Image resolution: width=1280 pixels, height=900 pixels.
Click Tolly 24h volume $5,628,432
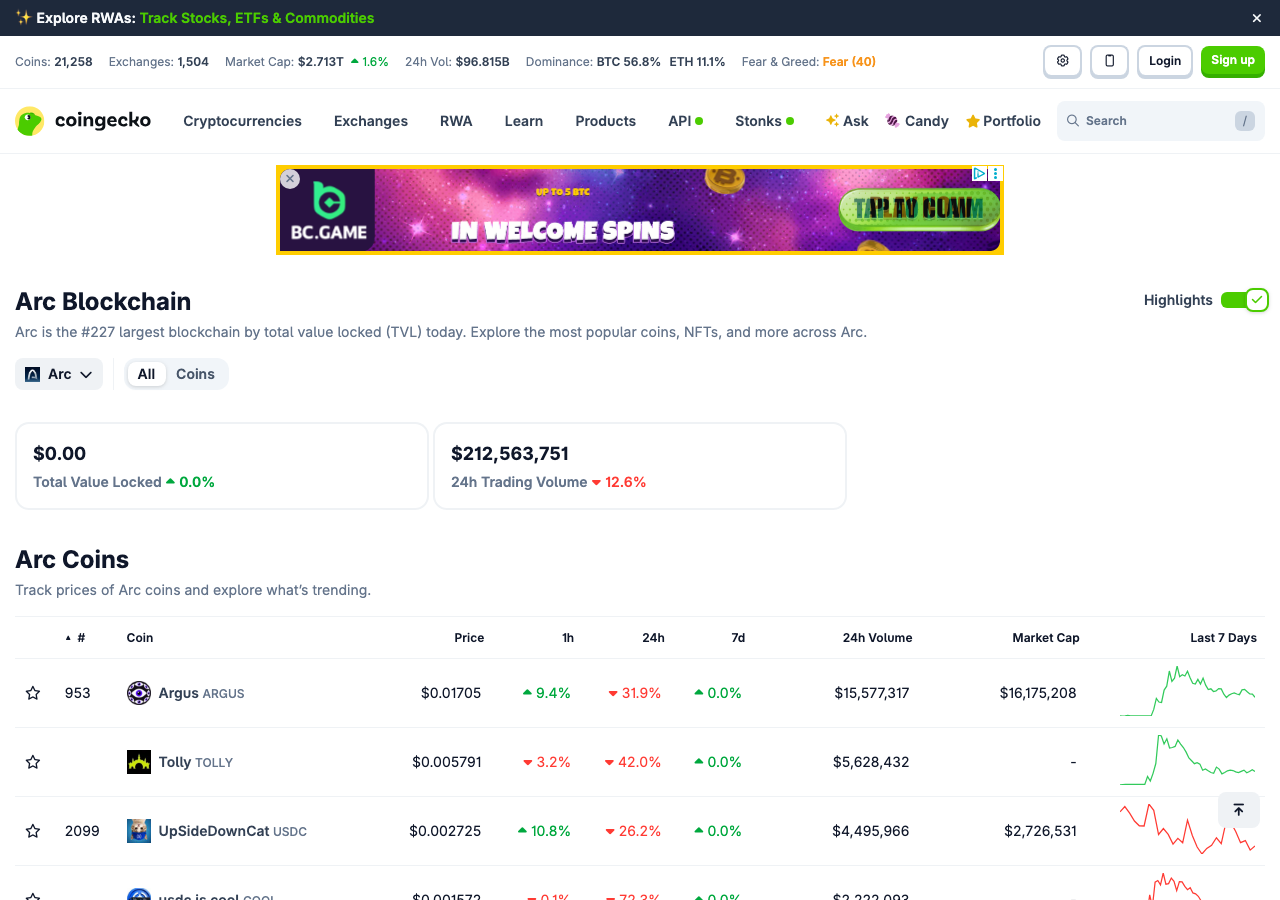[x=871, y=762]
